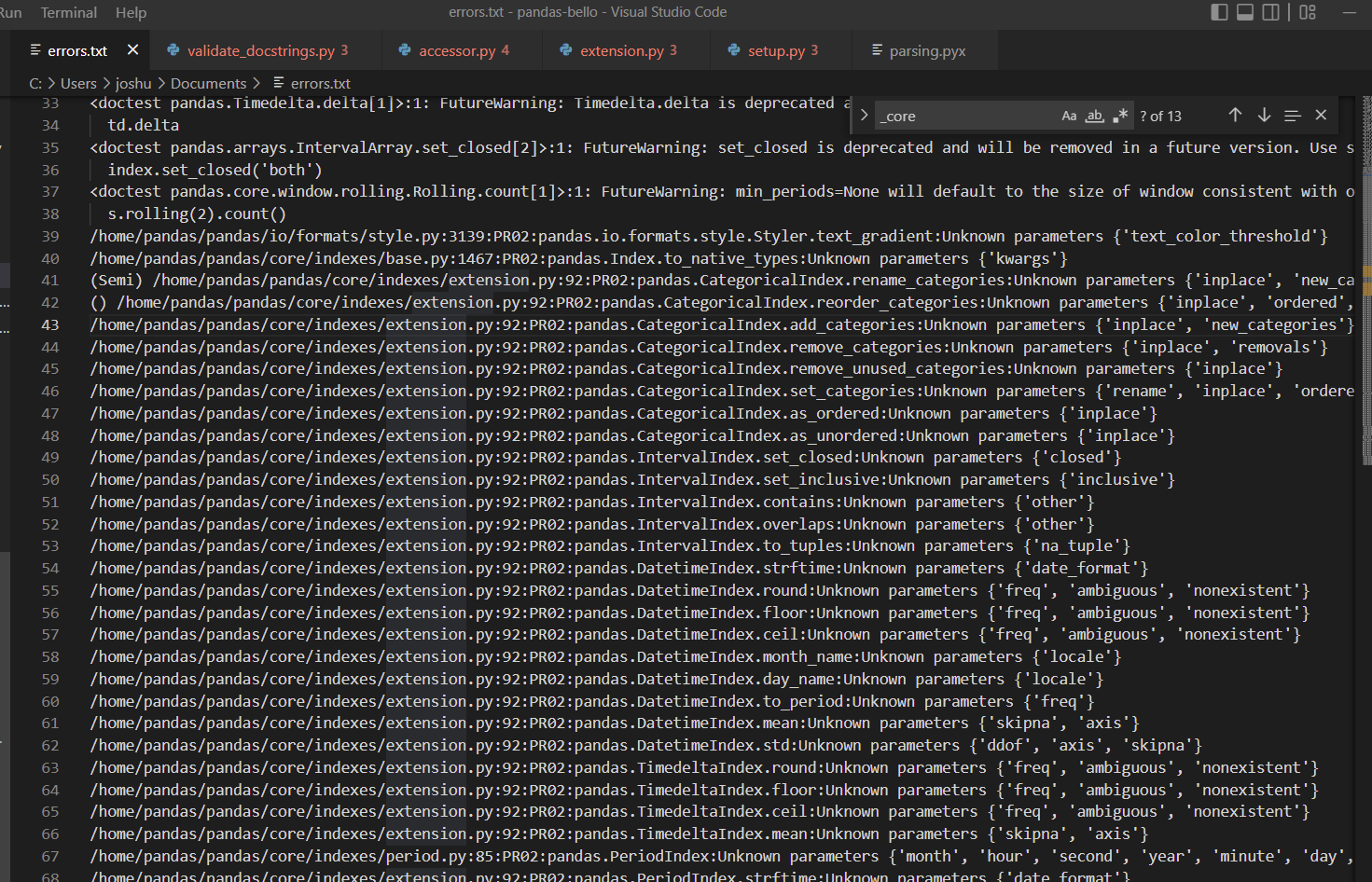Image resolution: width=1372 pixels, height=882 pixels.
Task: Switch to accessor.py tab
Action: click(464, 50)
